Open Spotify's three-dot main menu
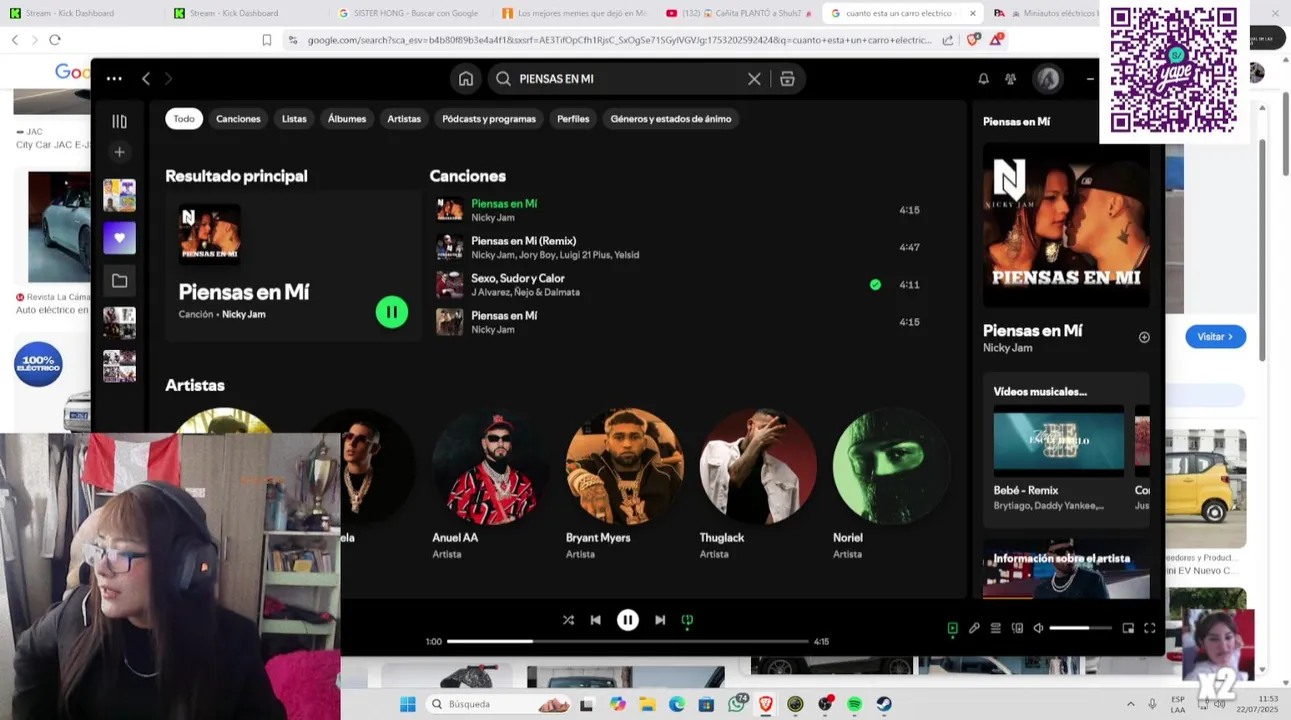Viewport: 1291px width, 720px height. click(114, 79)
